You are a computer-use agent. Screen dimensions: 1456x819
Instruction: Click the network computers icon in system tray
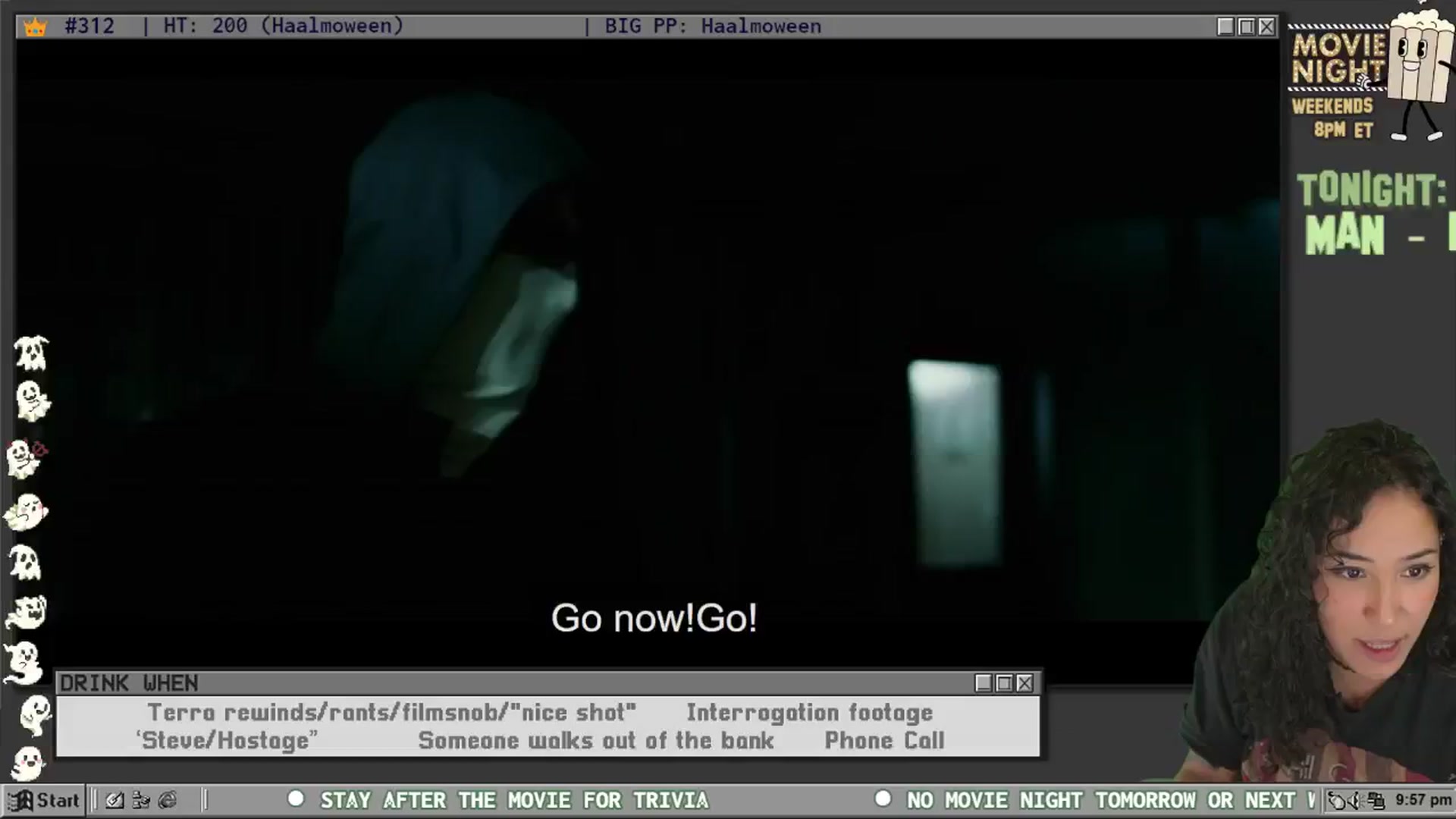point(1376,800)
